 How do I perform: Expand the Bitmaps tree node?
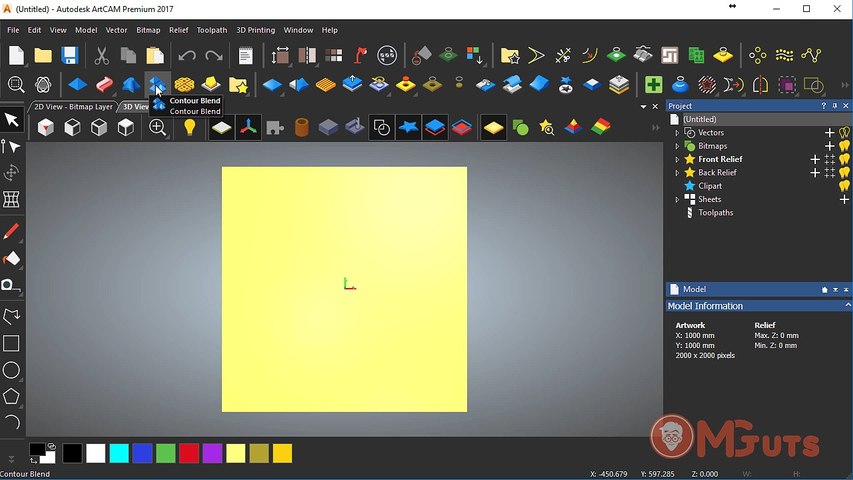tap(677, 146)
